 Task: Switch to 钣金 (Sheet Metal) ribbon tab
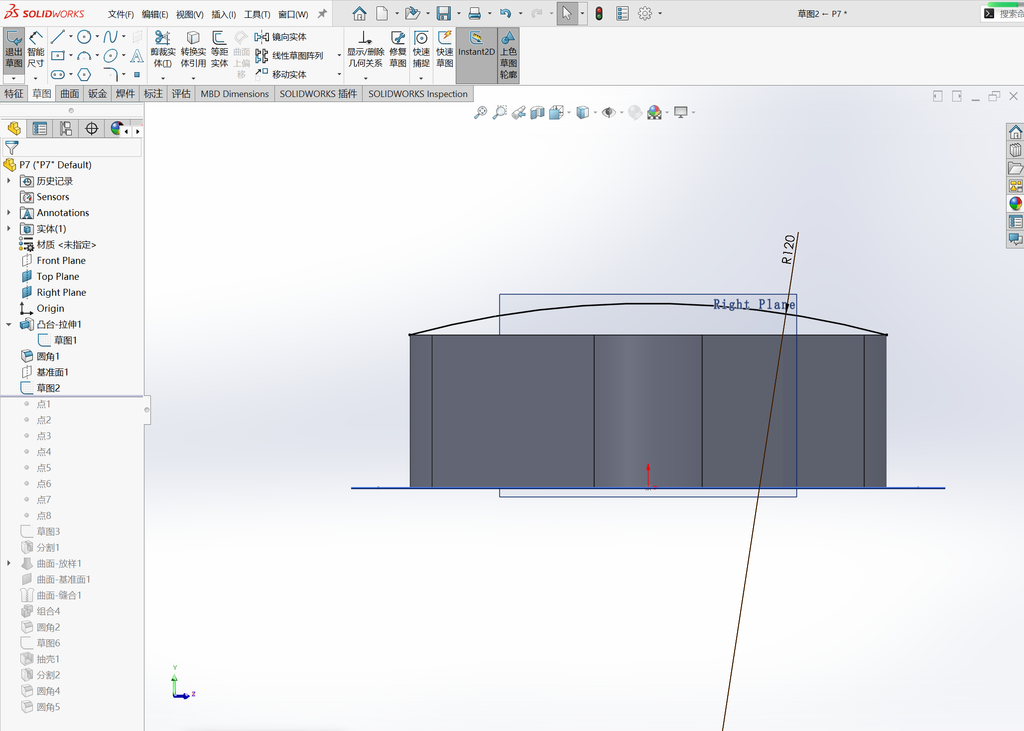pos(97,93)
